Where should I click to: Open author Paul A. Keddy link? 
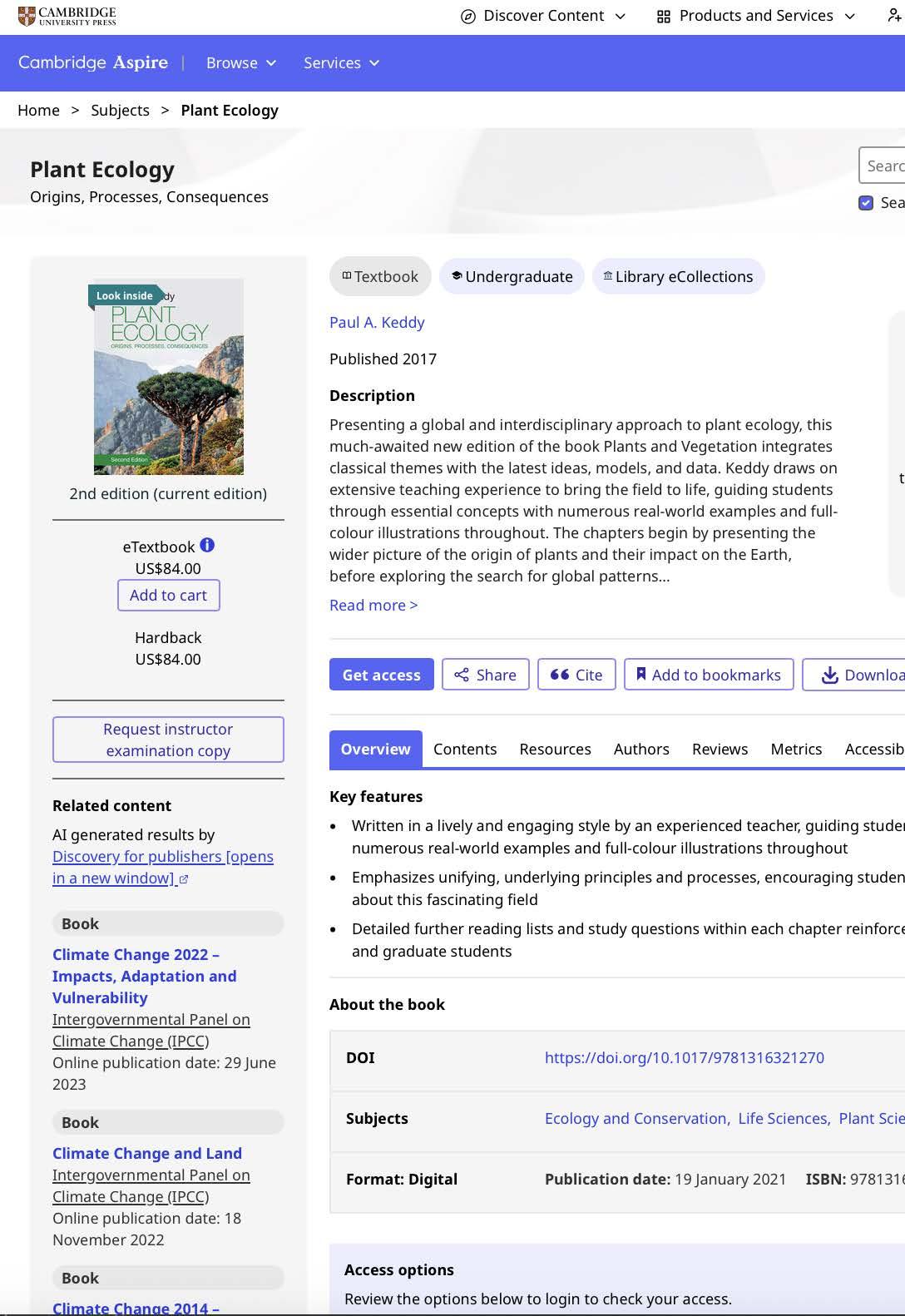[377, 323]
